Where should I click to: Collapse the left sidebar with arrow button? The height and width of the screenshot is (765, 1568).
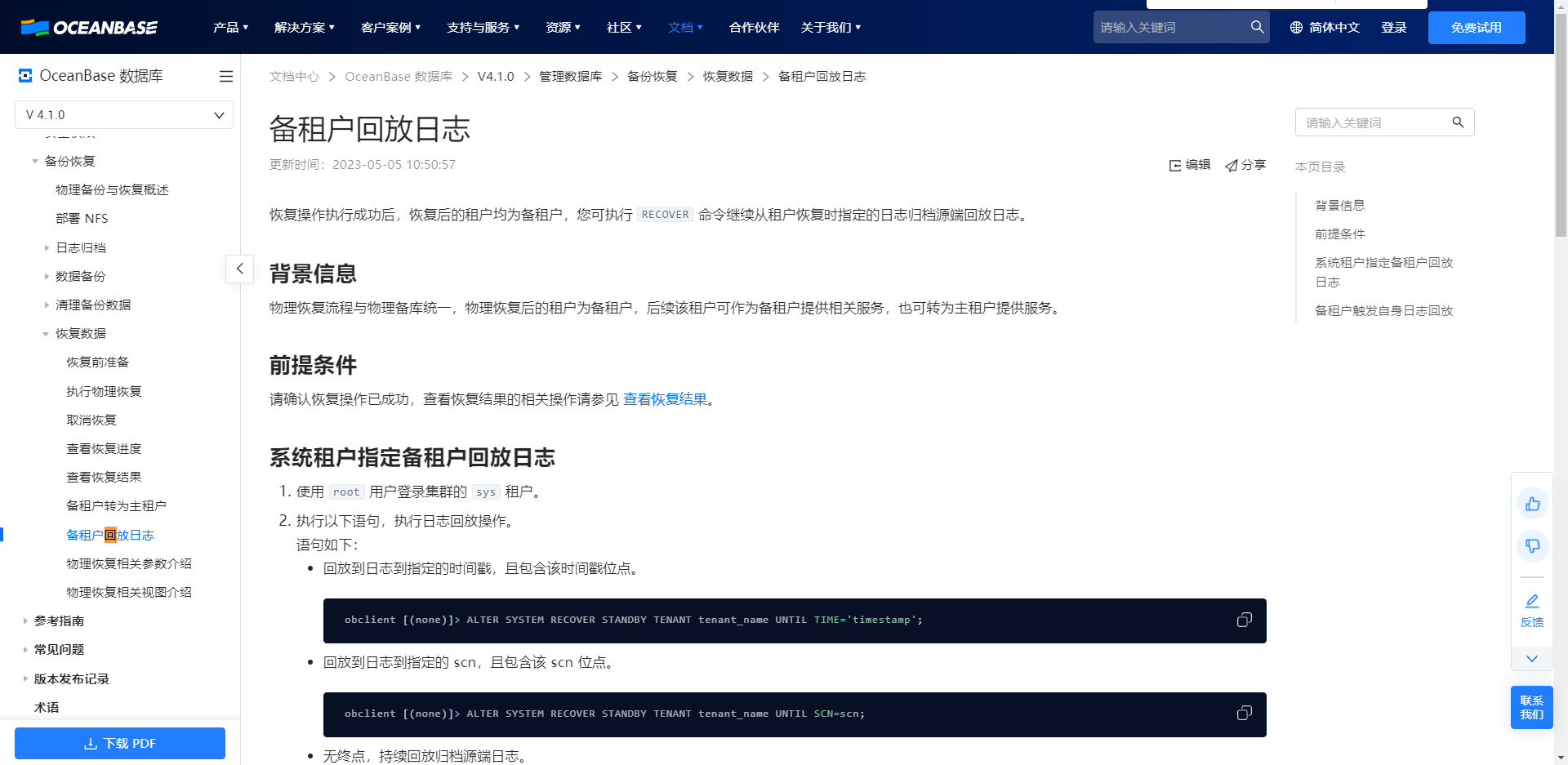point(239,269)
